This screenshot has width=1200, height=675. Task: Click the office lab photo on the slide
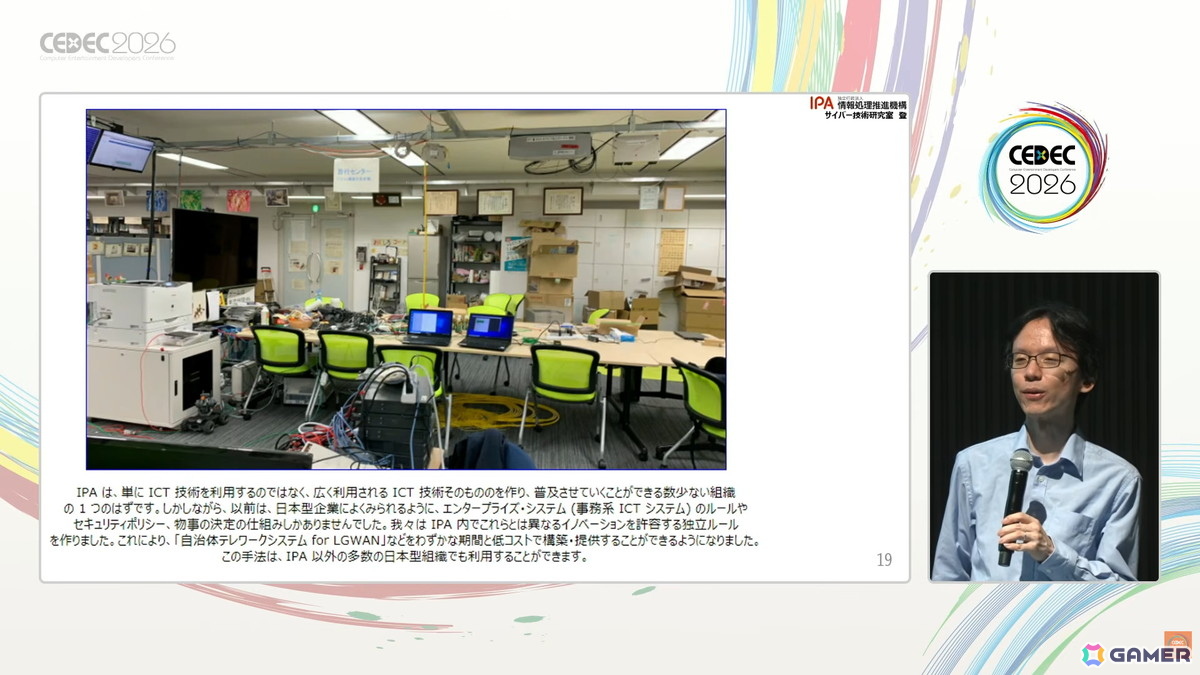tap(406, 289)
